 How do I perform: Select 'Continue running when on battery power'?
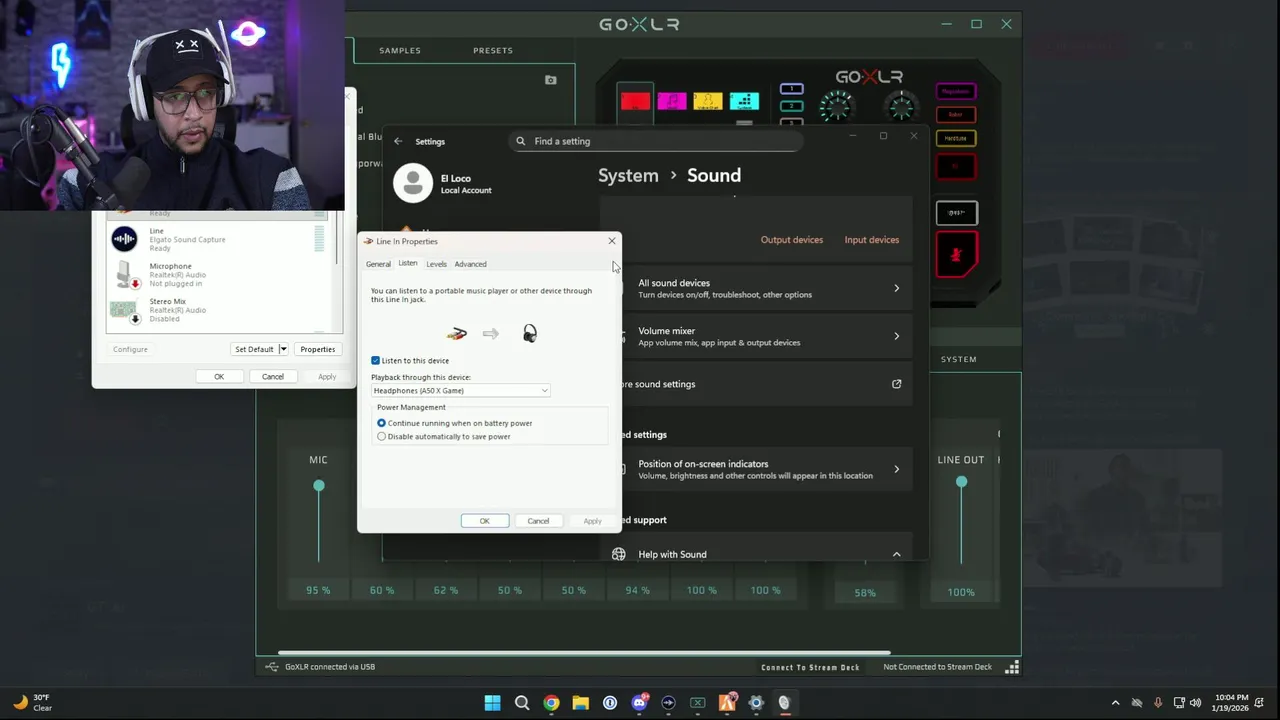click(x=381, y=423)
